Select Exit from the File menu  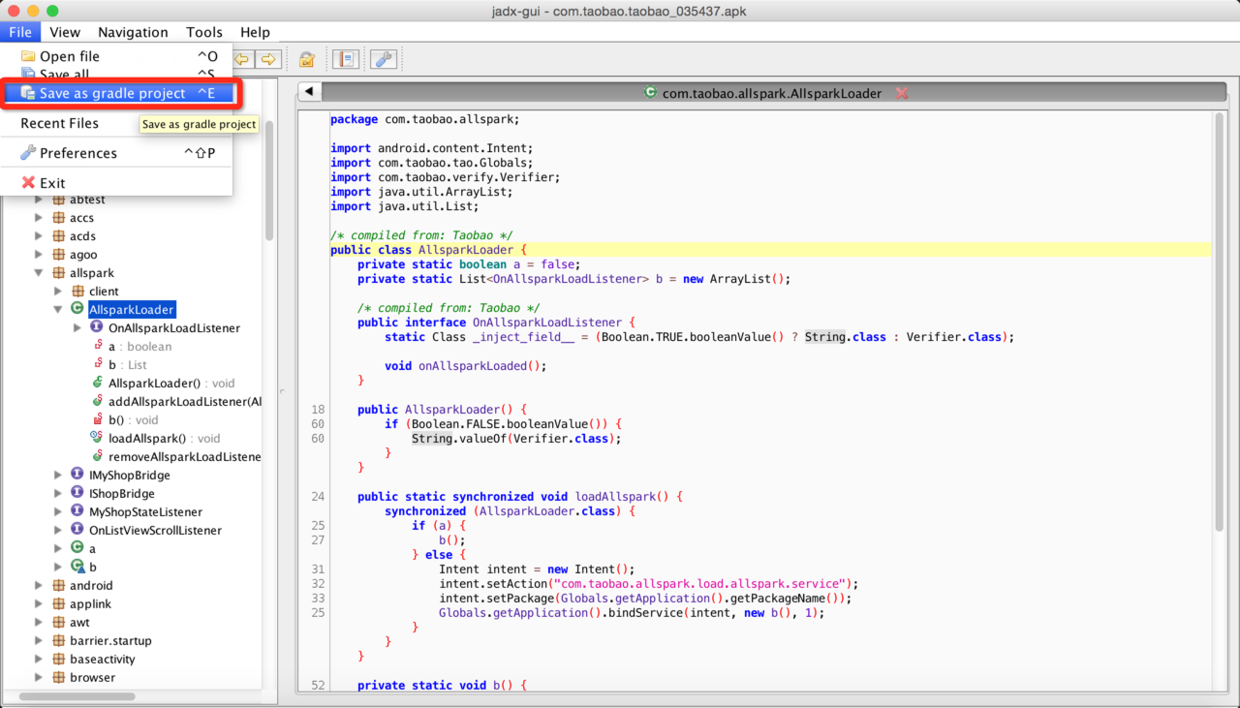pos(52,183)
